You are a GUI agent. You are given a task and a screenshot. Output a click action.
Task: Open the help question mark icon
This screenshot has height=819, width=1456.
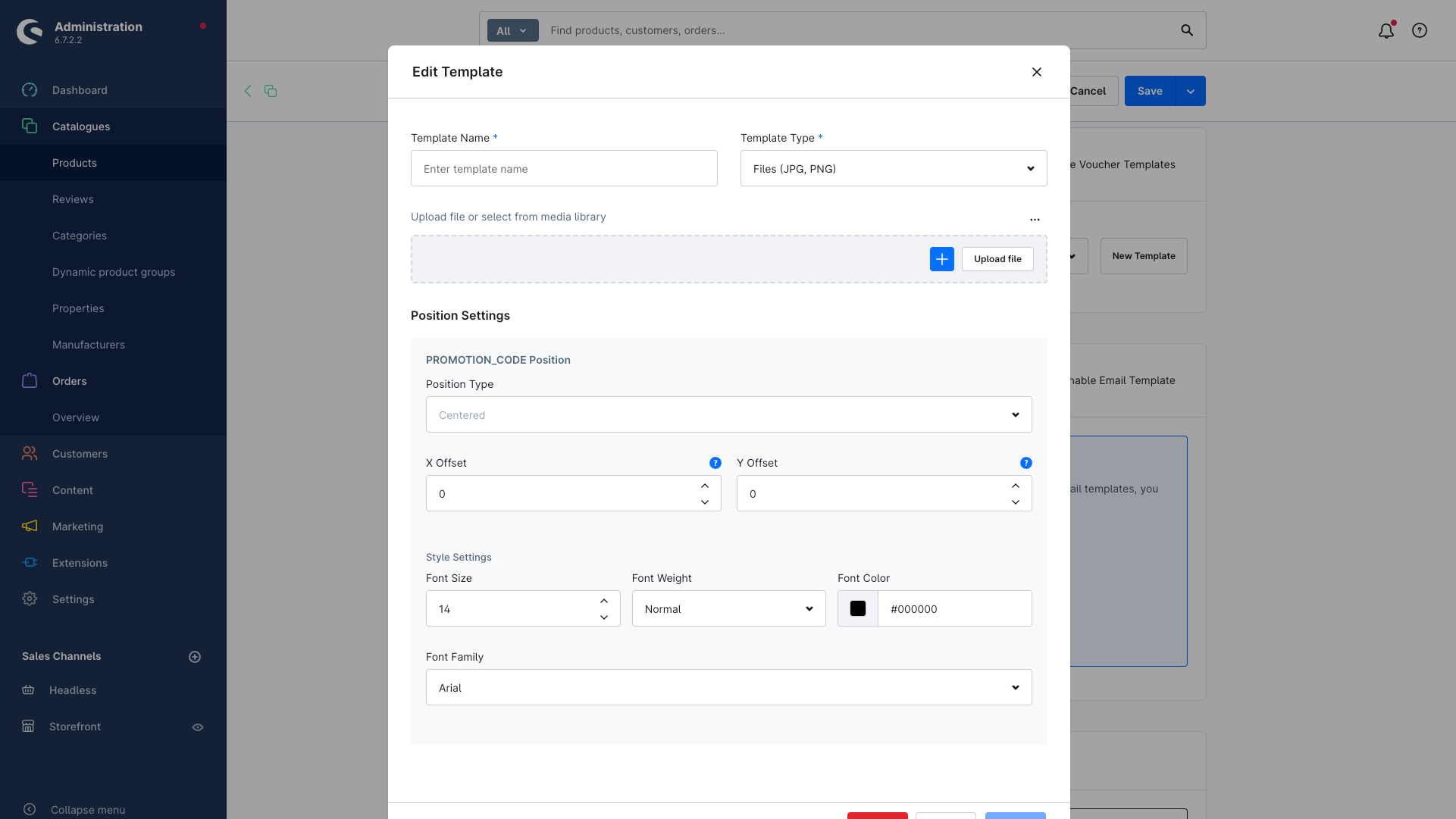[x=1420, y=30]
